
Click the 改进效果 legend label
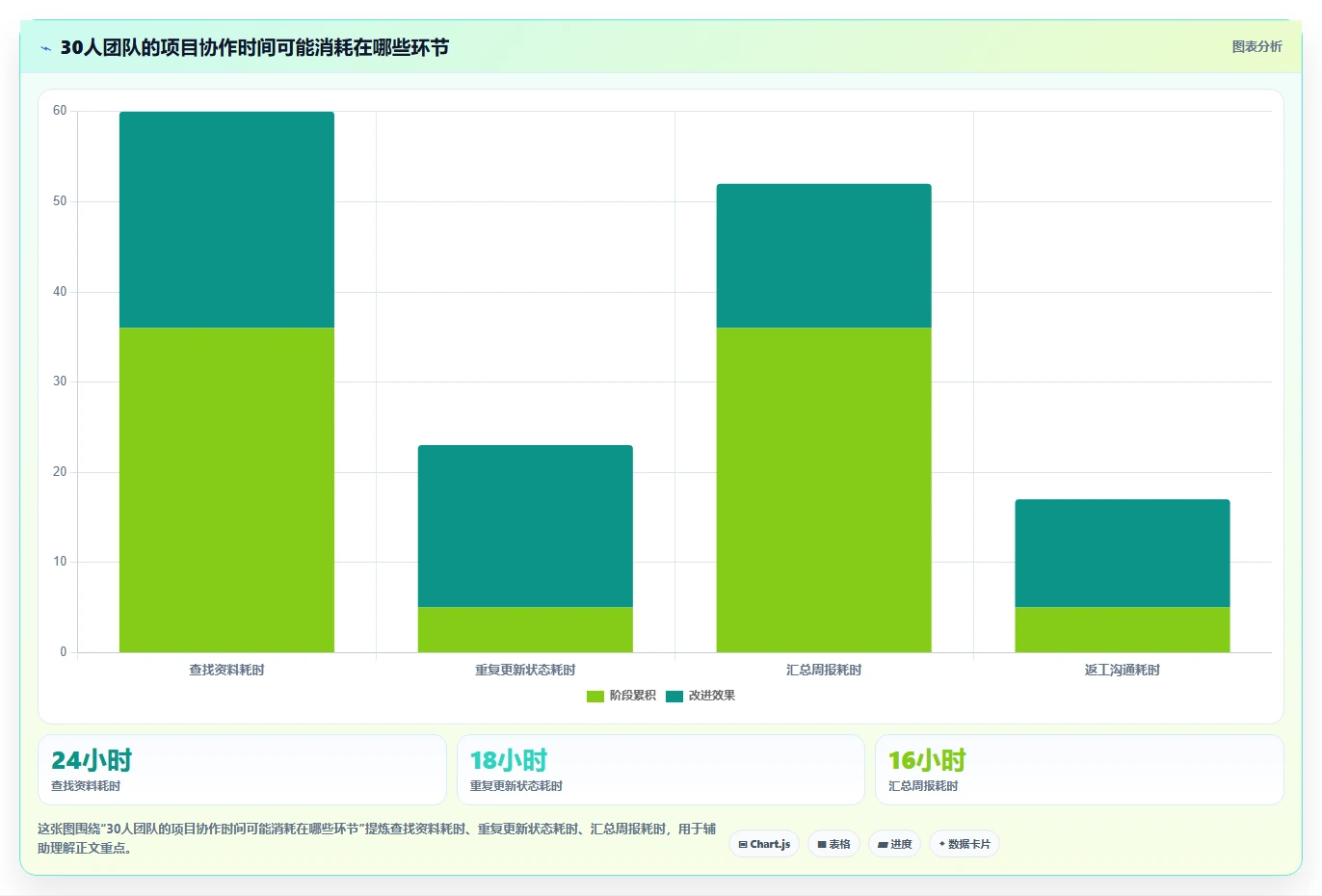(x=711, y=696)
